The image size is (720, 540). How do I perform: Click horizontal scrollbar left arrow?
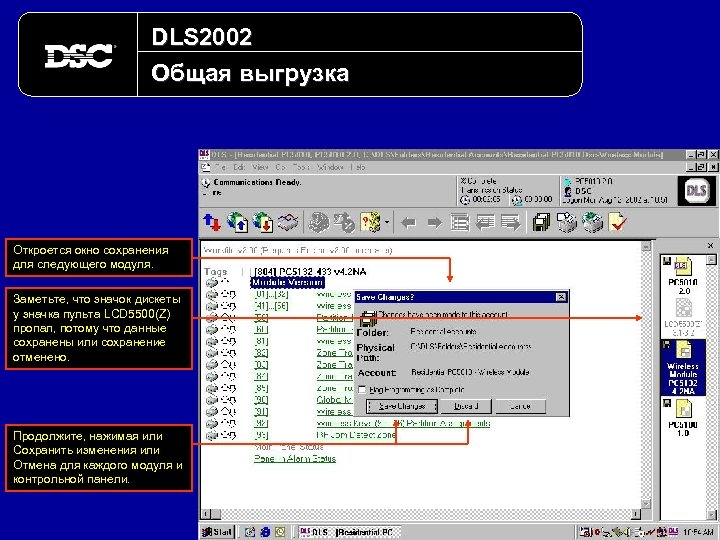pos(206,514)
